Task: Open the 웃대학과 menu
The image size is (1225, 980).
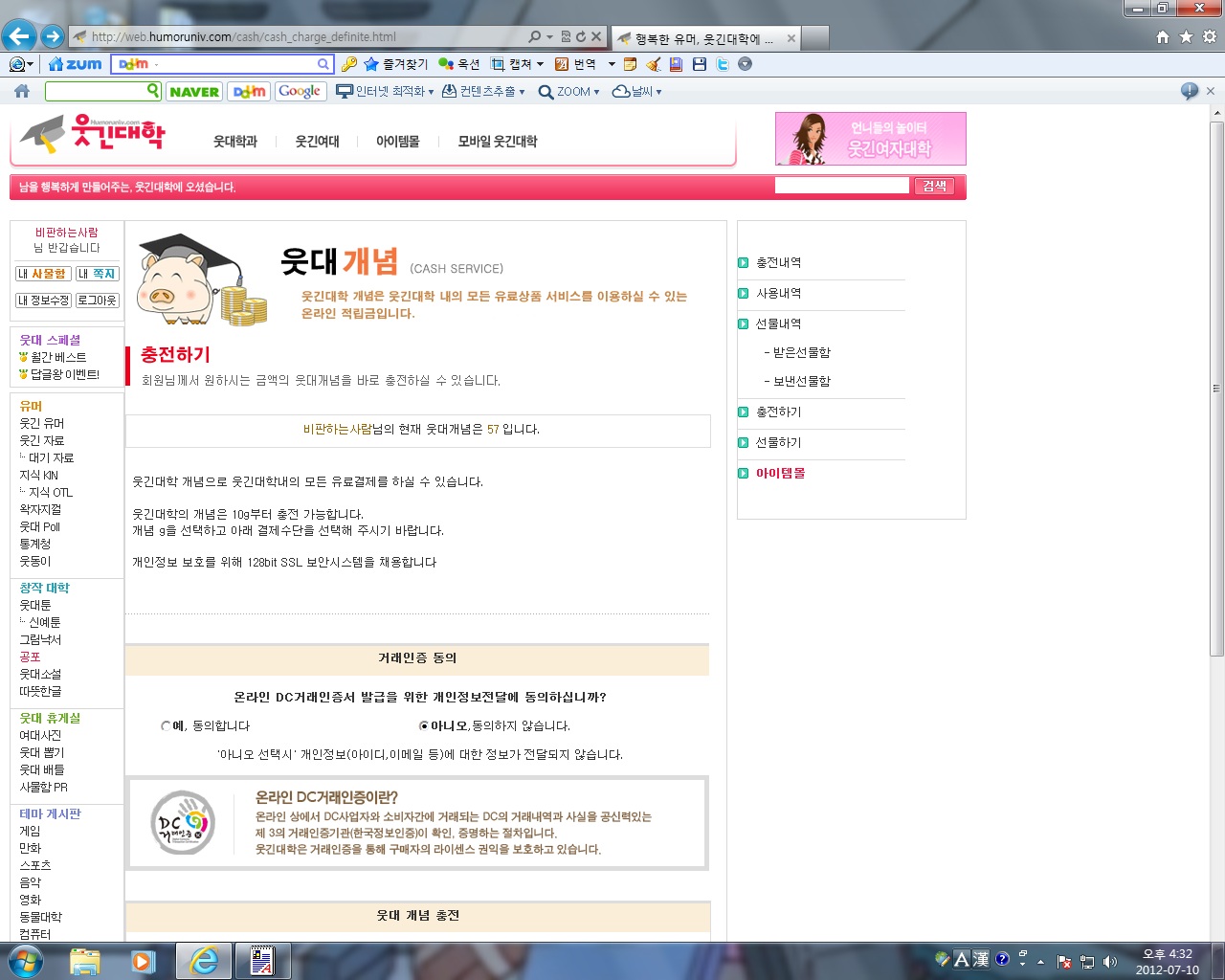Action: click(234, 141)
